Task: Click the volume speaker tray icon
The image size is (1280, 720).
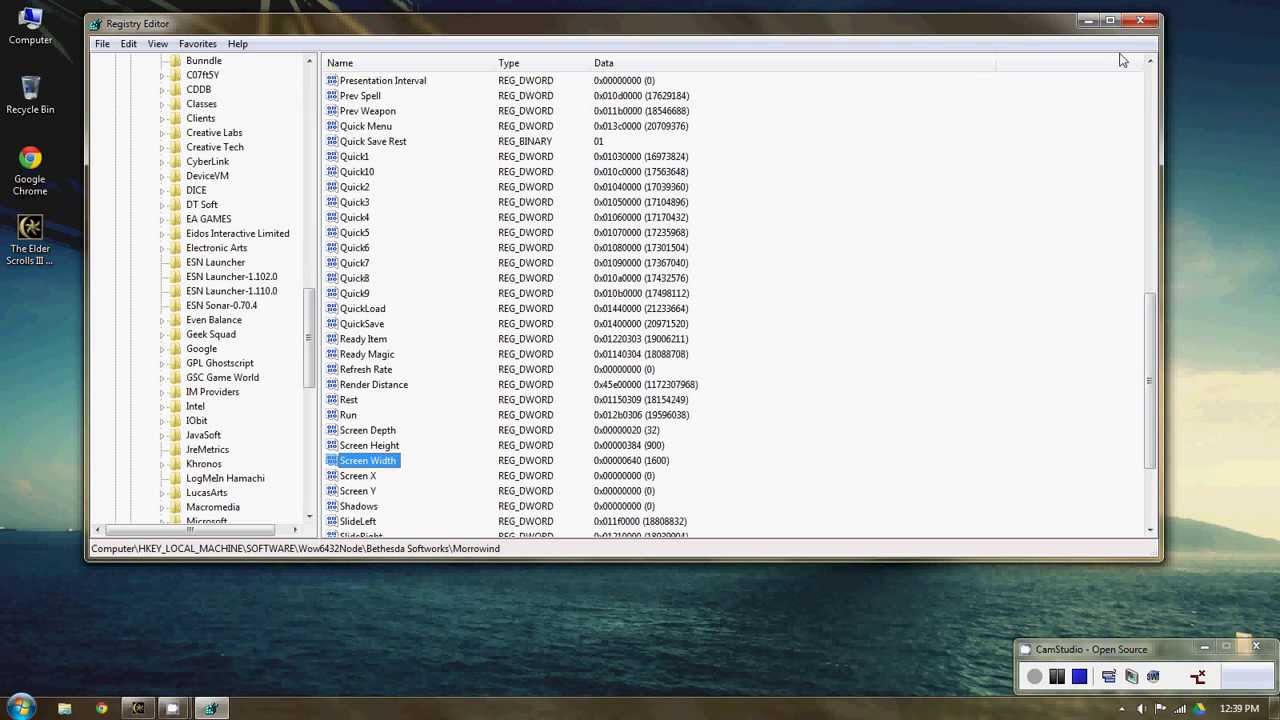Action: pos(1142,709)
